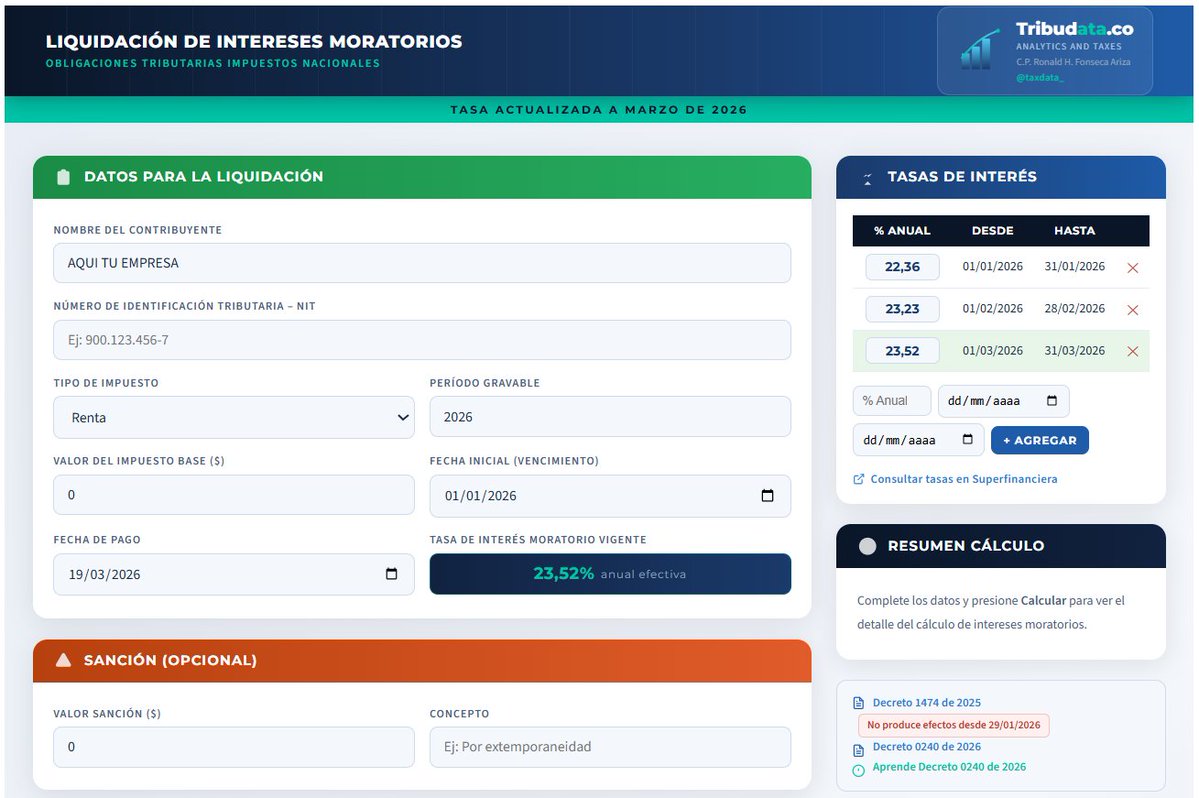Click the Tribudata.co bar chart logo
Screen dimensions: 1199x798
(x=980, y=50)
